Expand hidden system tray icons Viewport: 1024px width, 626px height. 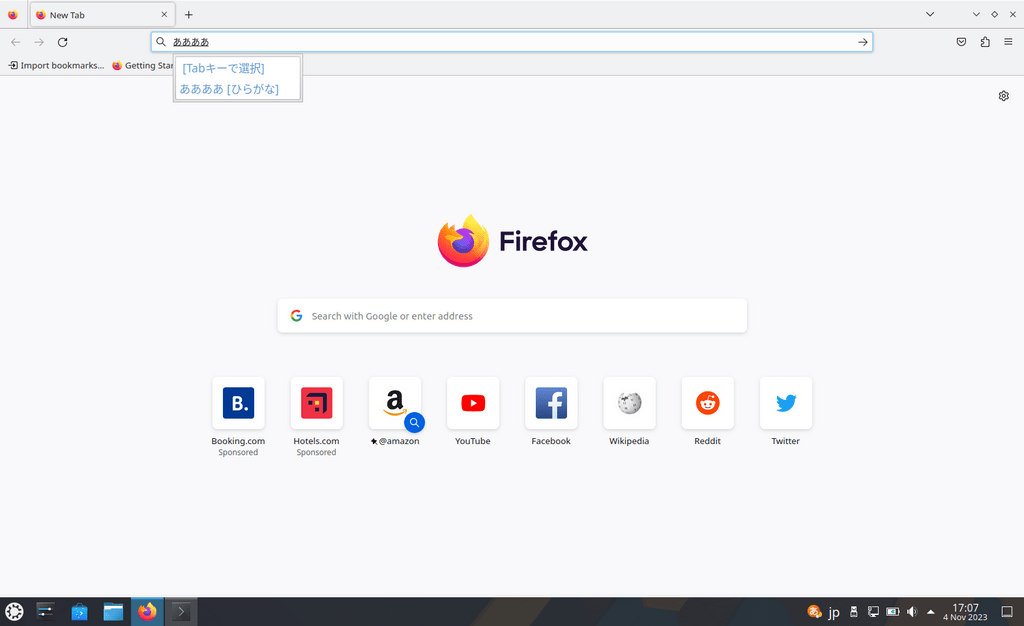931,612
